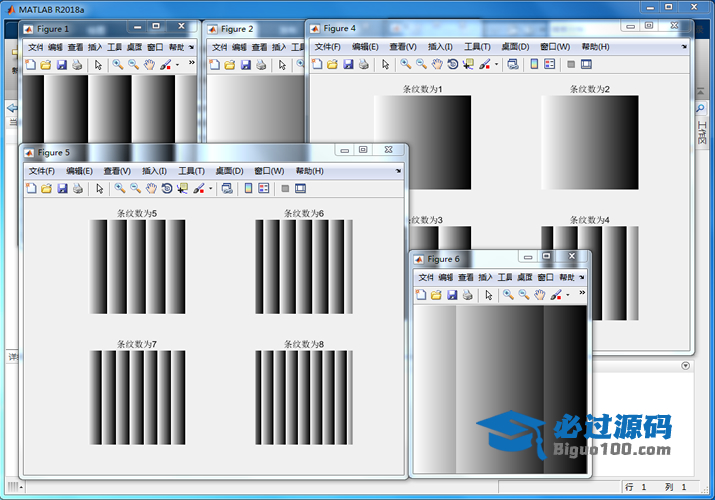
Task: Click New Figure icon in Figure 5 toolbar
Action: click(x=31, y=188)
